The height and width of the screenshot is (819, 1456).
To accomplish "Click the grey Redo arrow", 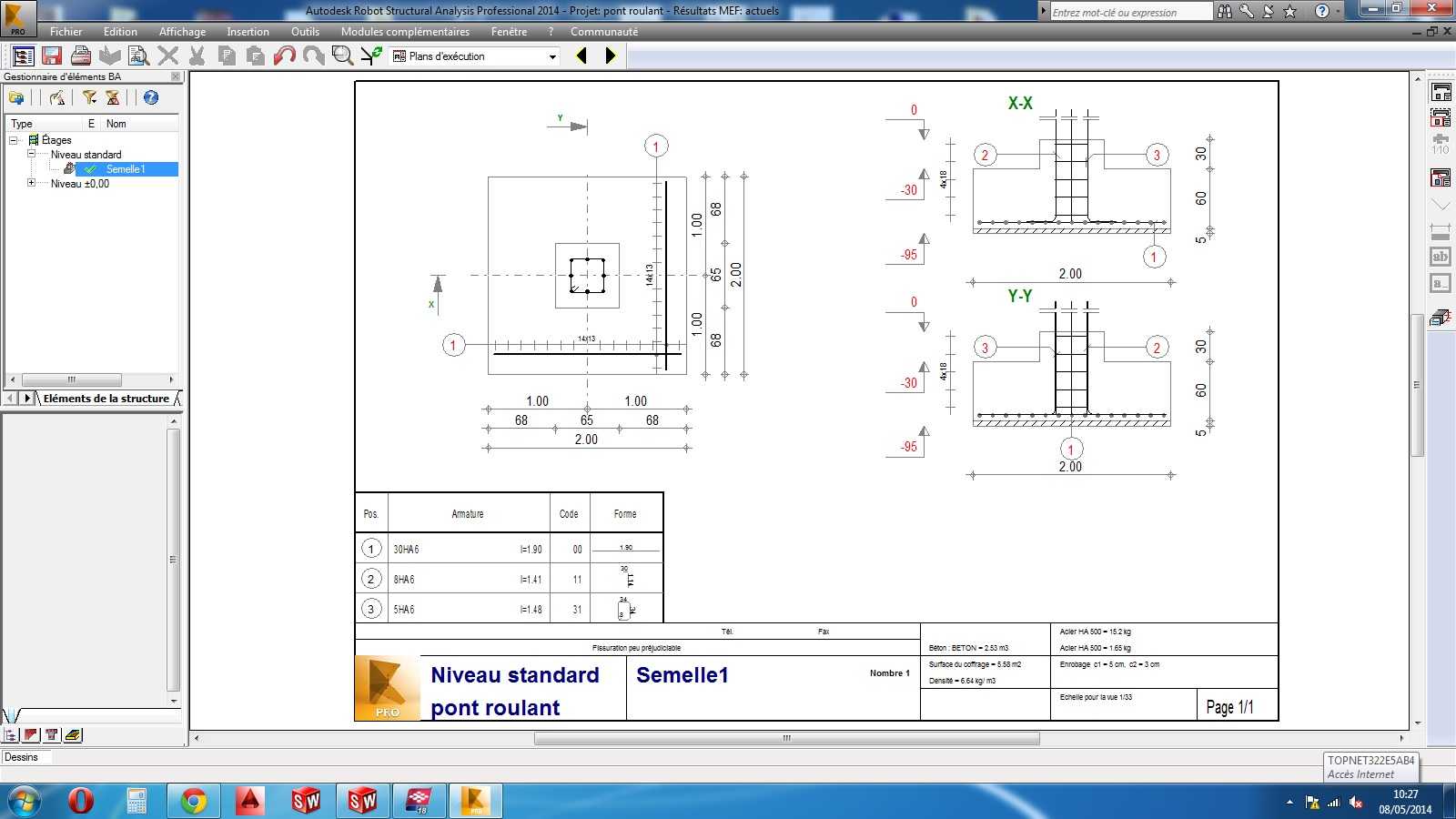I will 313,56.
